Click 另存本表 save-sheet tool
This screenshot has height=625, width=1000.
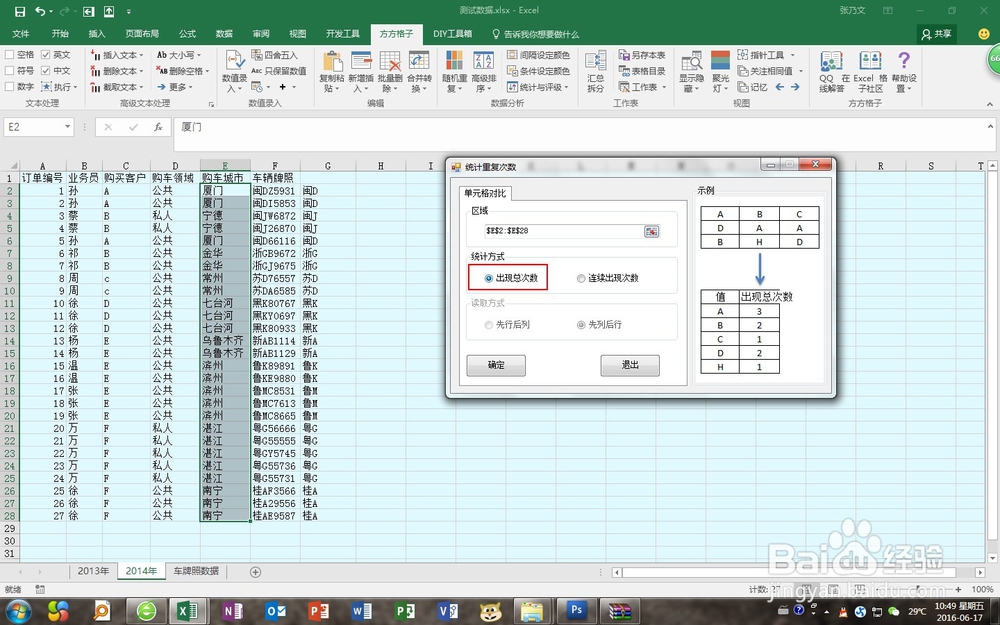[642, 55]
